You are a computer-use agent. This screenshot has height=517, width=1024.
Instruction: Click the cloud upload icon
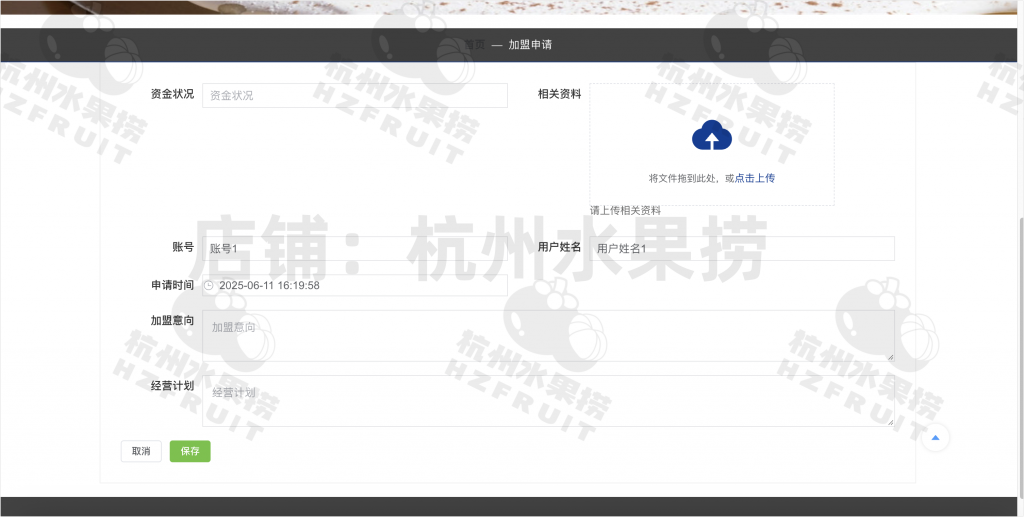[712, 135]
